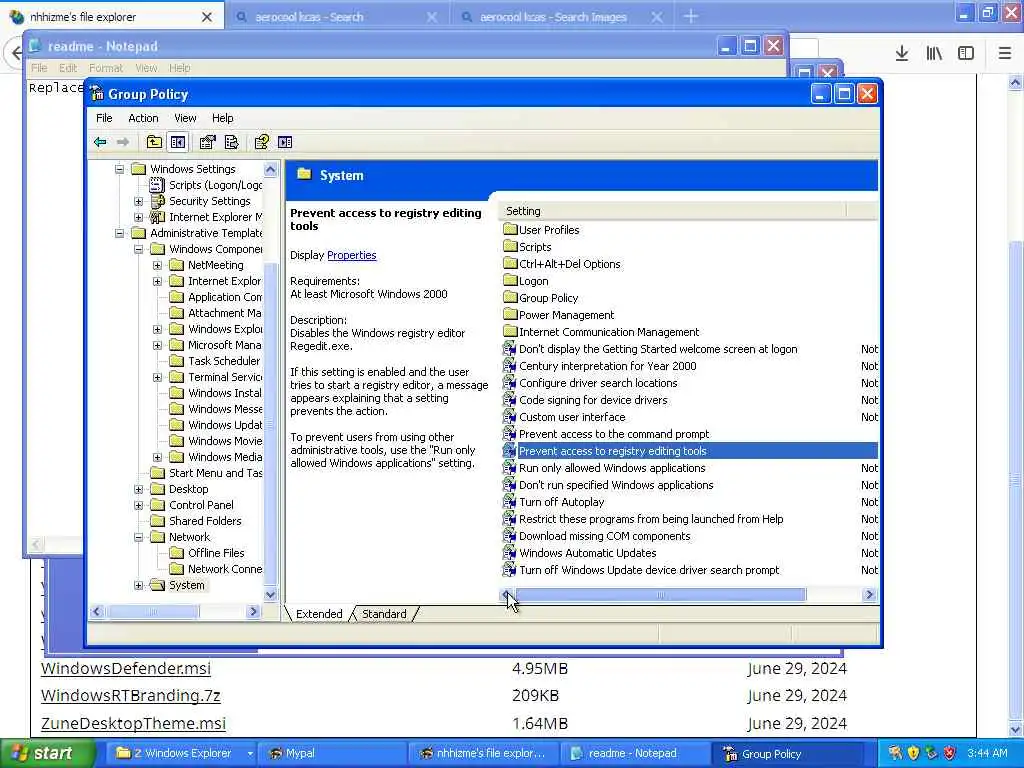Click the first system tray icon
1024x768 pixels.
pyautogui.click(x=895, y=753)
